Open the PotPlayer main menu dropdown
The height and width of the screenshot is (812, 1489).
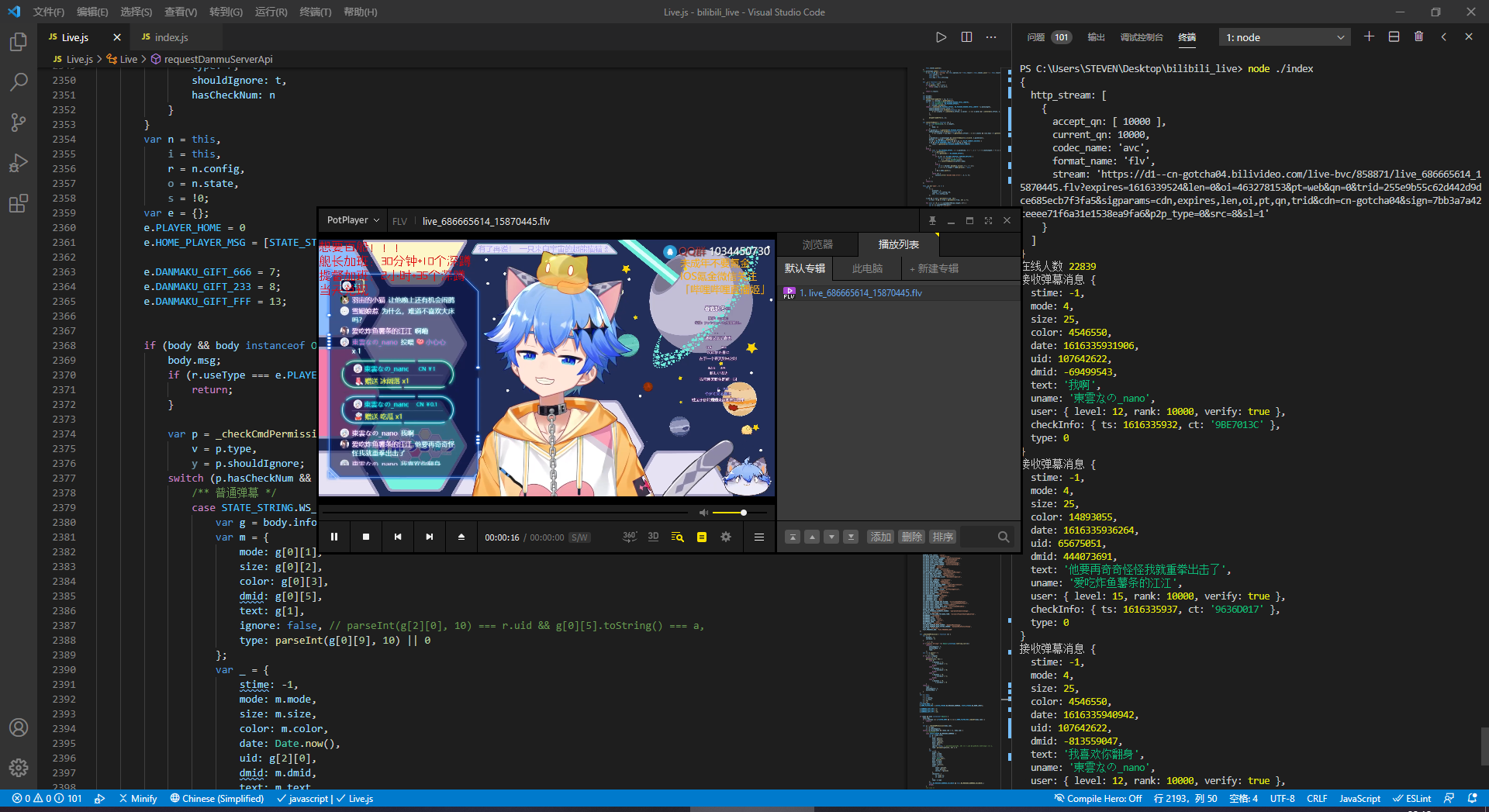353,220
